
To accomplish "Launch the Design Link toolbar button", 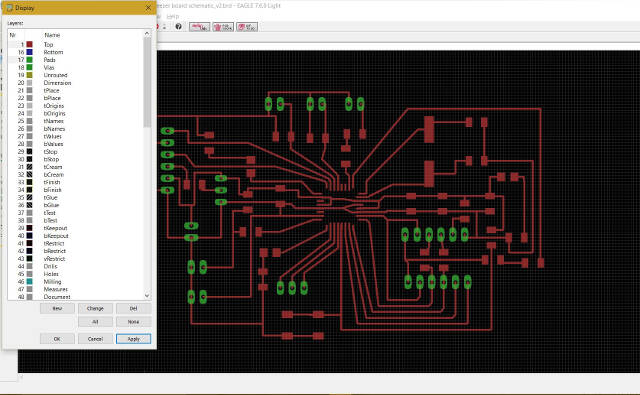I will point(200,27).
